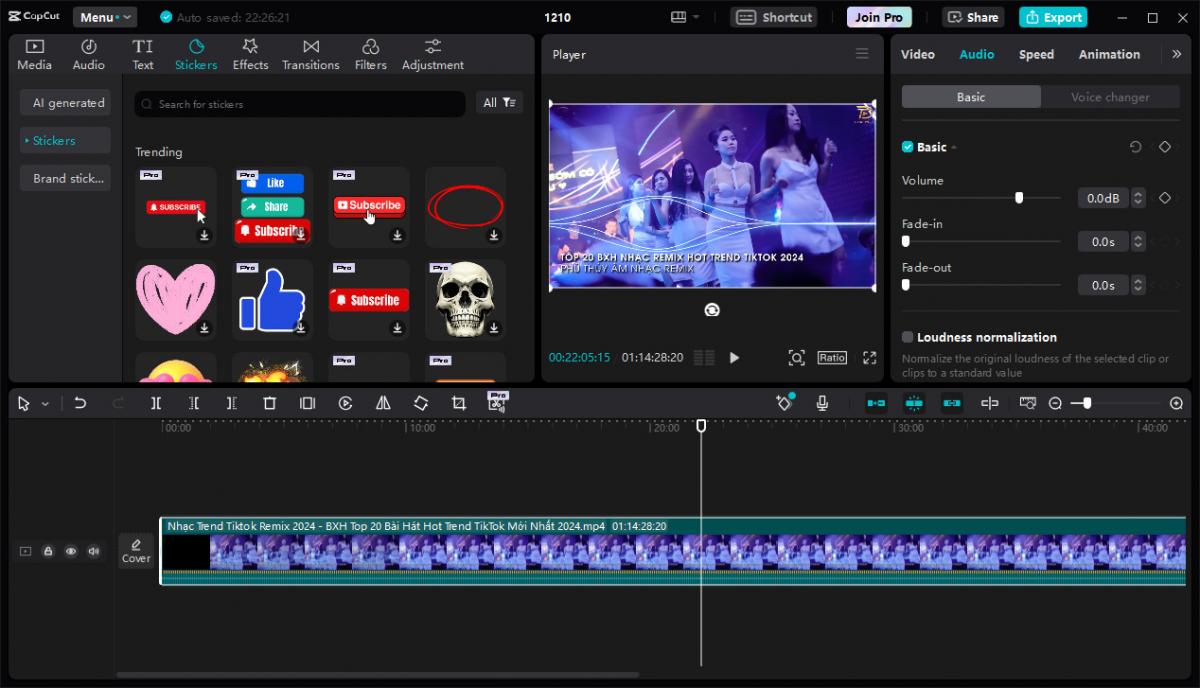This screenshot has width=1200, height=688.
Task: Open the Menu dropdown in title bar
Action: pos(104,17)
